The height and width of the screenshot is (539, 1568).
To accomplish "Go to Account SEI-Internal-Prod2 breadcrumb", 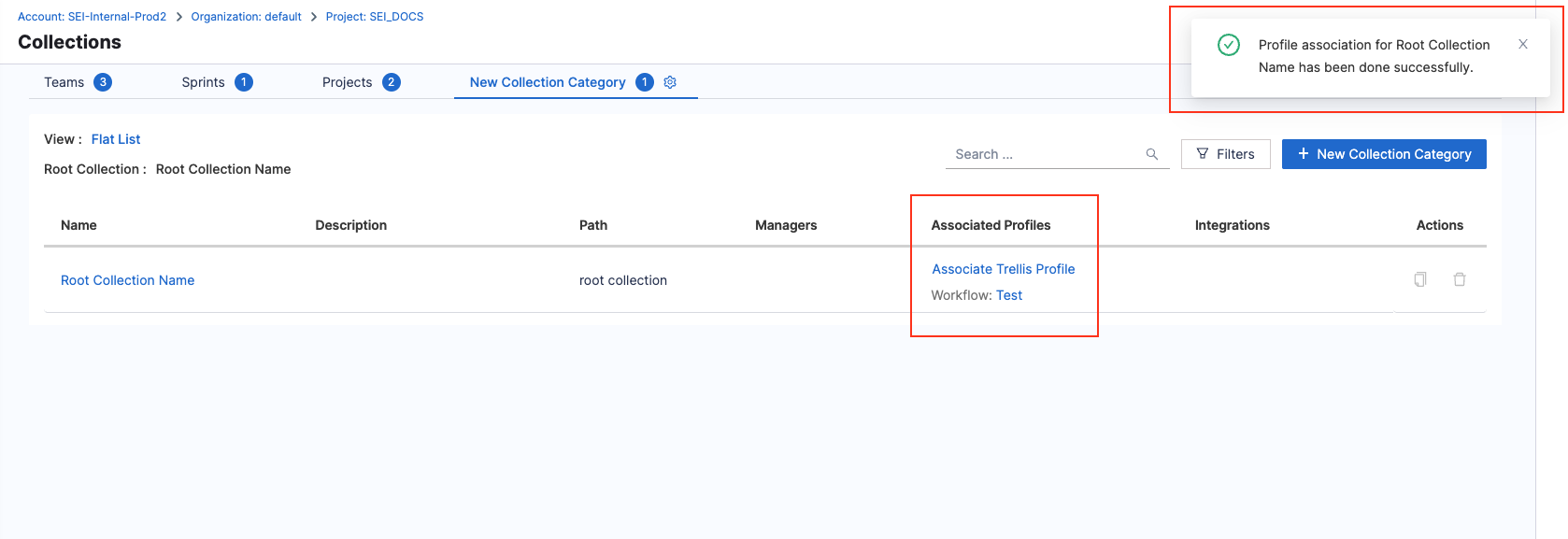I will pos(92,17).
